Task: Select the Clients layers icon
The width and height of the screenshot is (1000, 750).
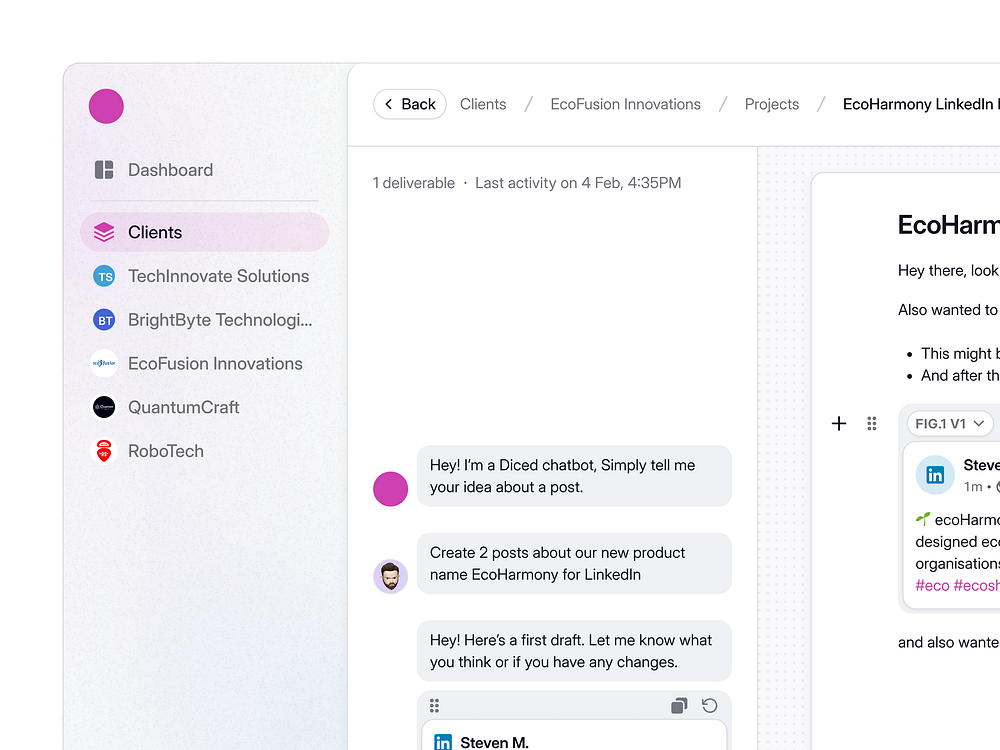Action: pyautogui.click(x=104, y=232)
